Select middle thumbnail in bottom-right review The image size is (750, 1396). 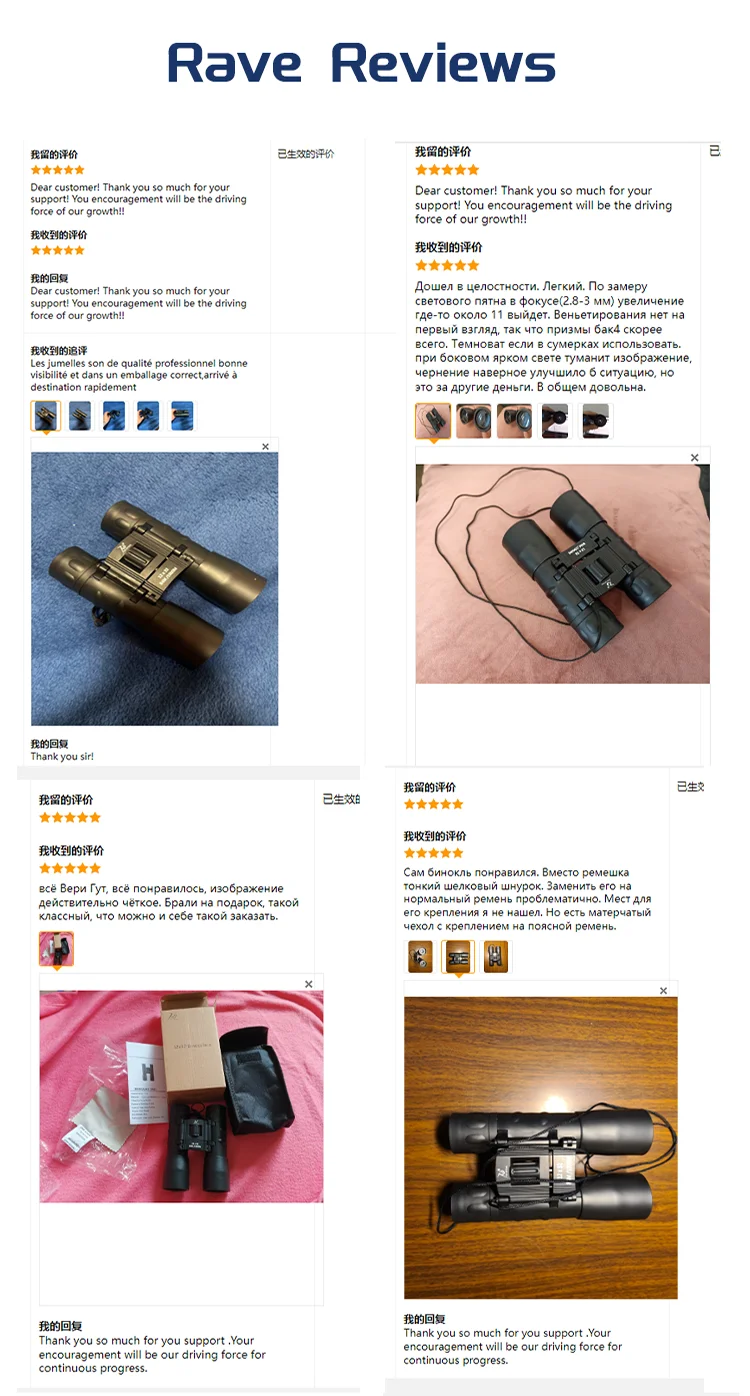point(458,957)
